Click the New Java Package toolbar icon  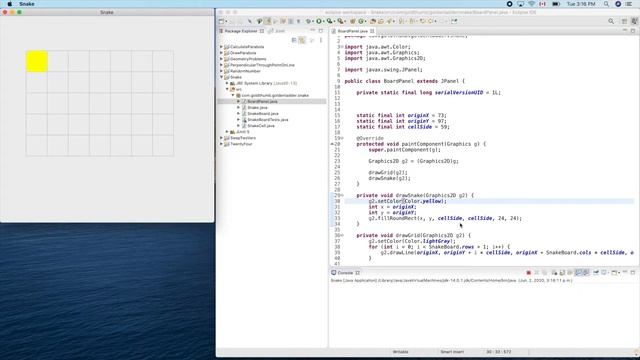[353, 21]
